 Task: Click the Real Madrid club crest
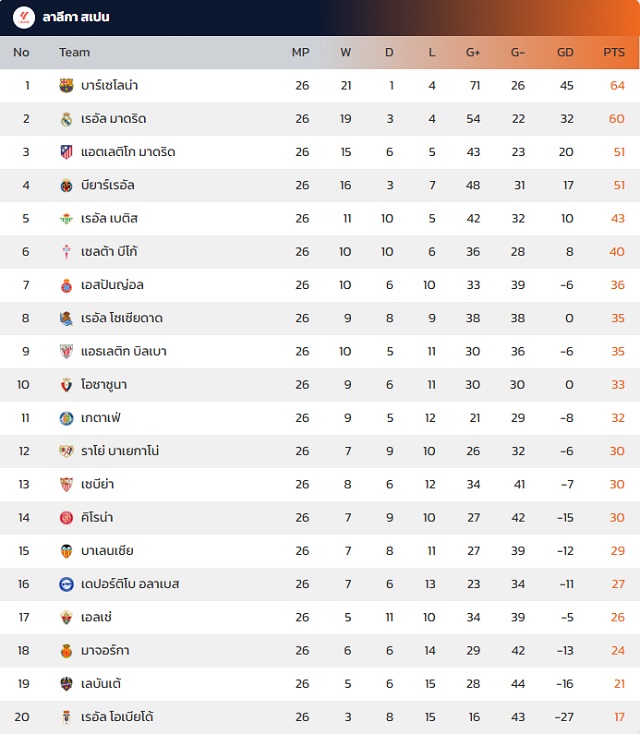coord(67,119)
